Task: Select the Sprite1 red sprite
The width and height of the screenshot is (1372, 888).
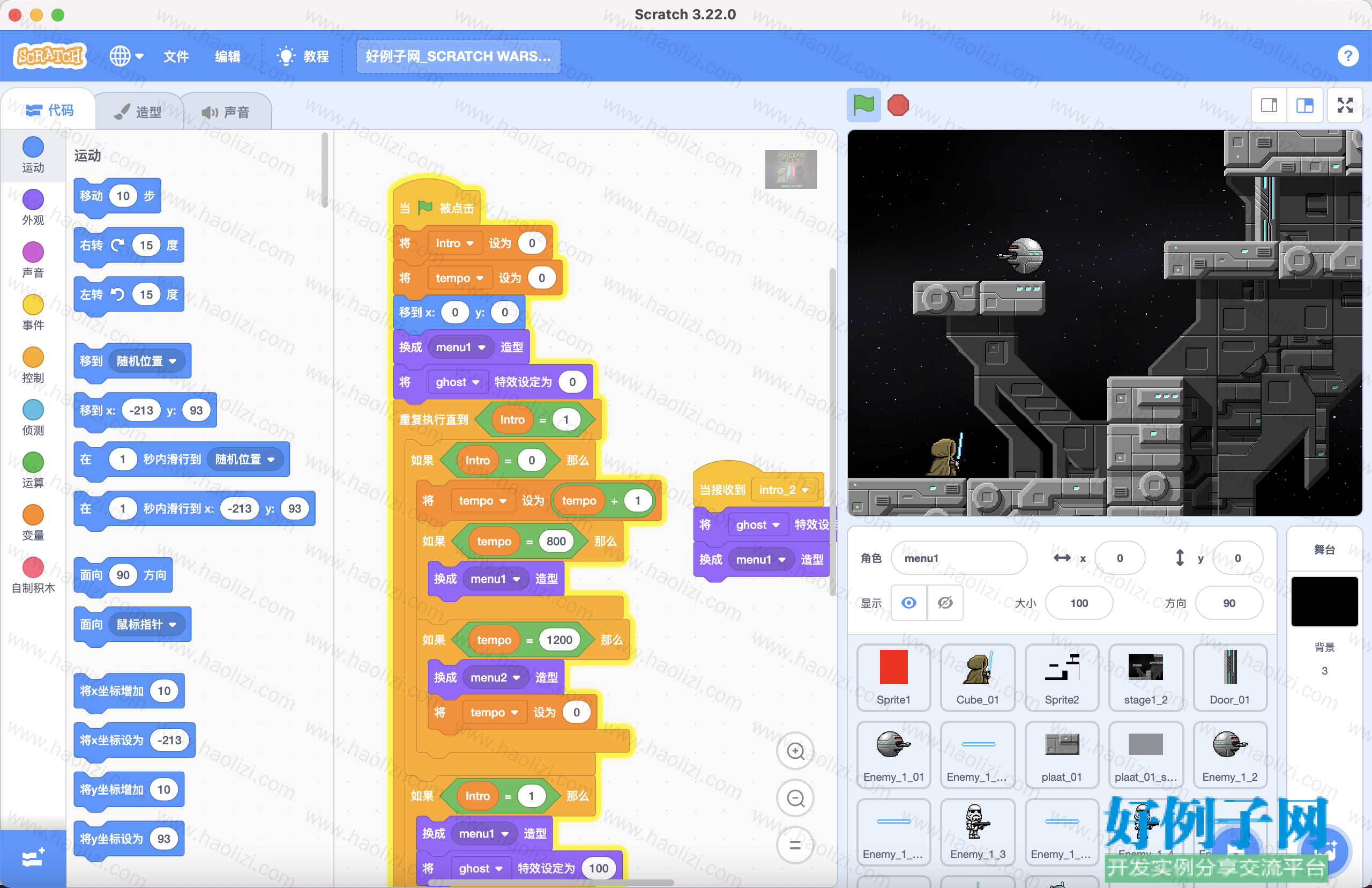Action: pyautogui.click(x=893, y=678)
